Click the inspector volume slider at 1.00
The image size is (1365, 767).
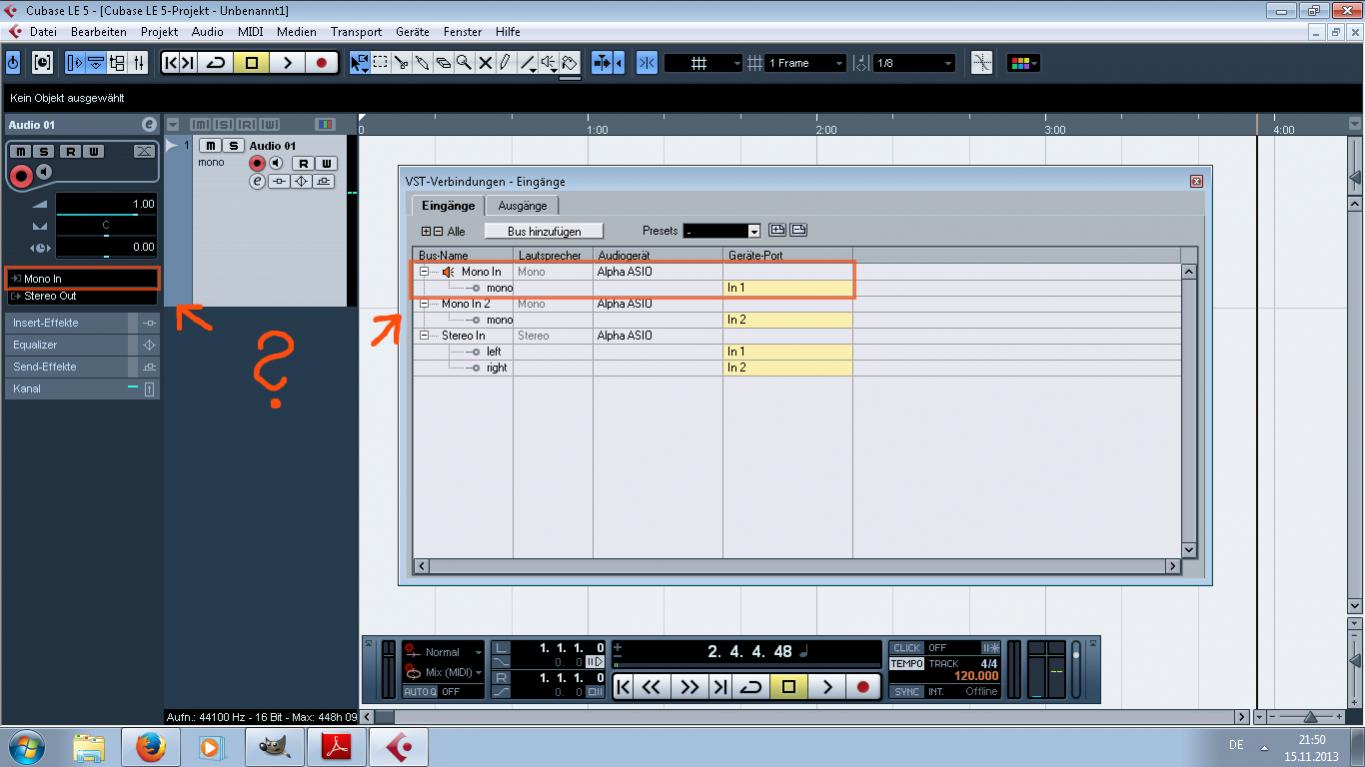(106, 205)
